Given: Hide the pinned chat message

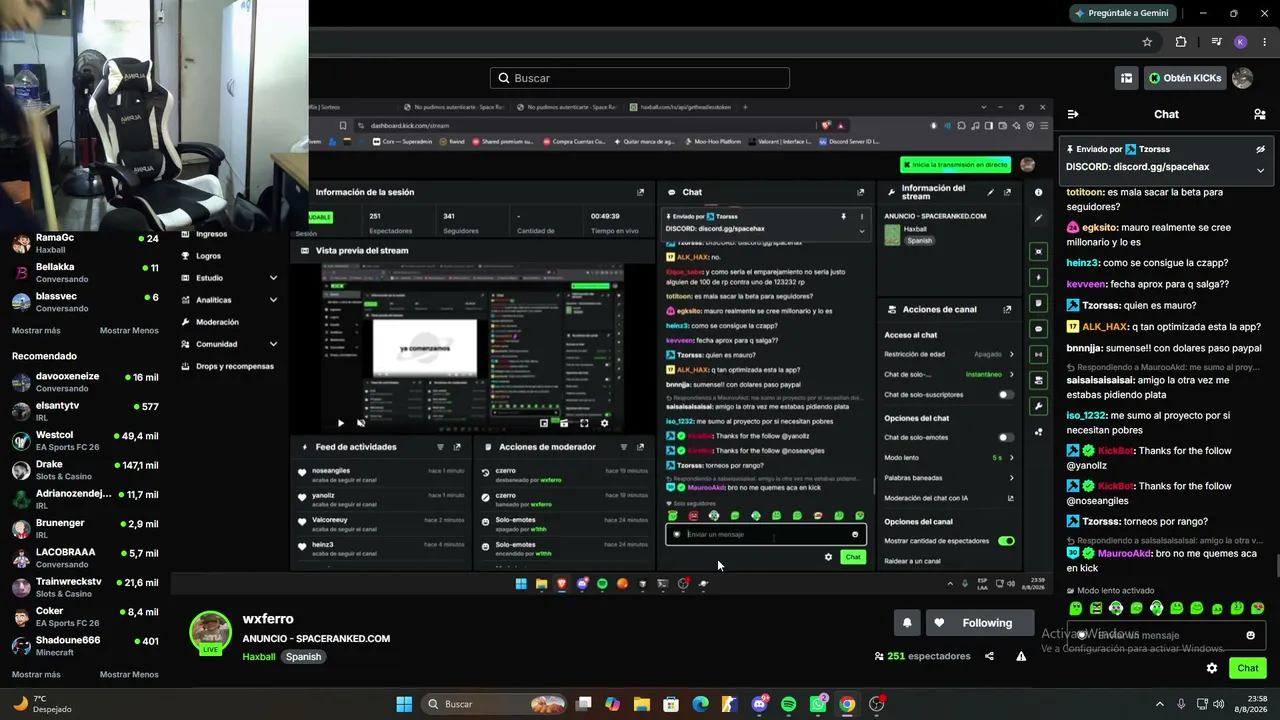Looking at the screenshot, I should tap(1261, 149).
